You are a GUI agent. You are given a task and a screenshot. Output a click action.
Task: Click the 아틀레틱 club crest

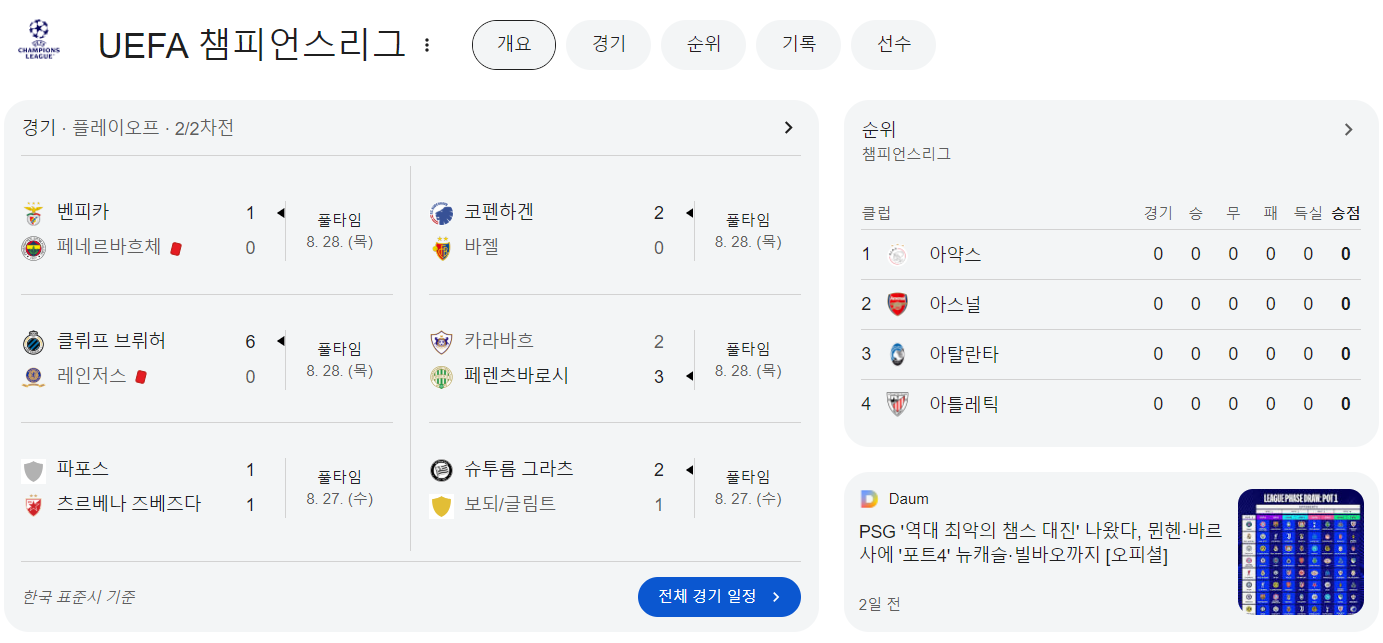coord(894,404)
